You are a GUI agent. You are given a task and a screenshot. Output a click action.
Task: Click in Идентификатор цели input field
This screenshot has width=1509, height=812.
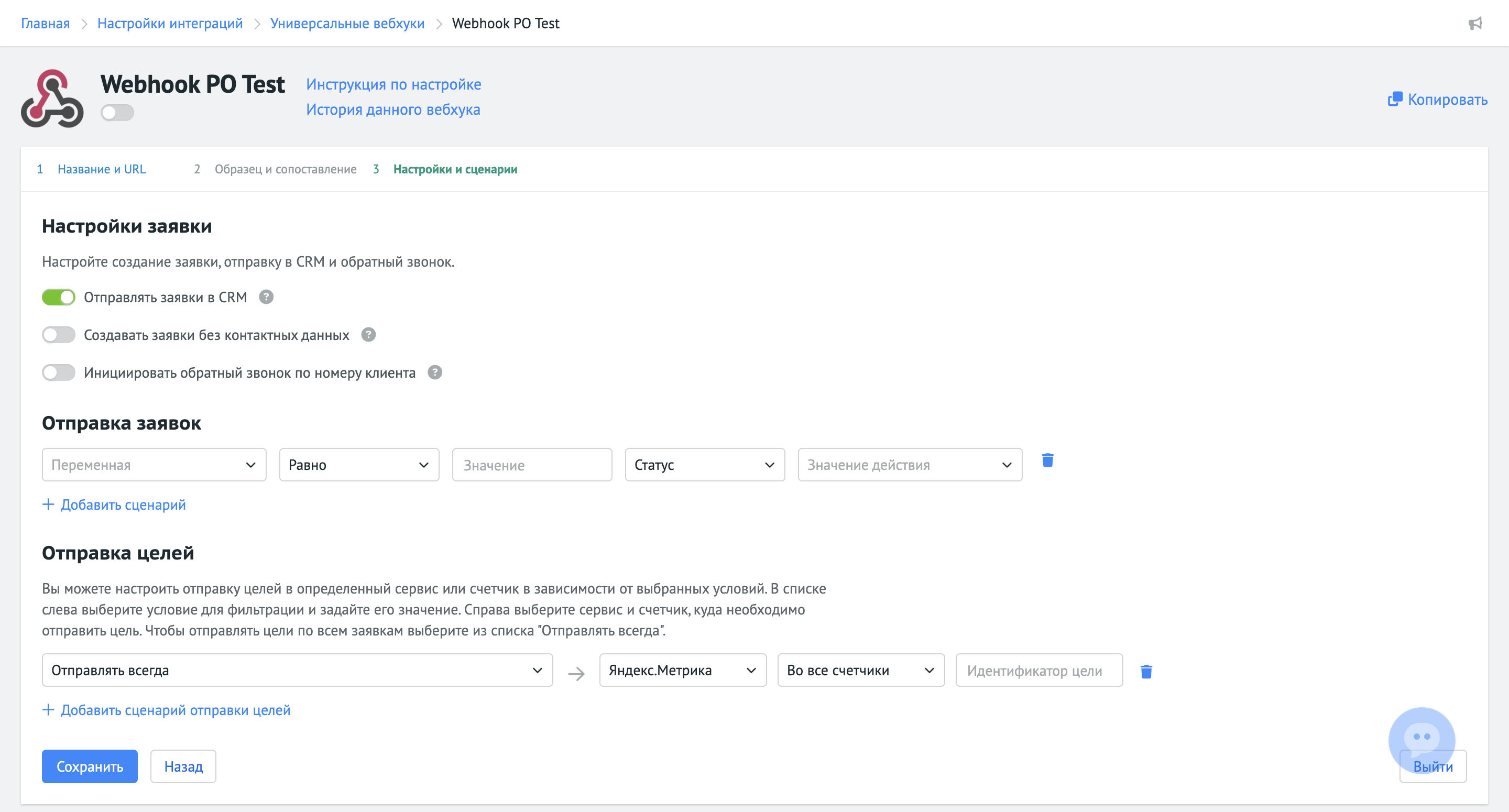point(1039,670)
